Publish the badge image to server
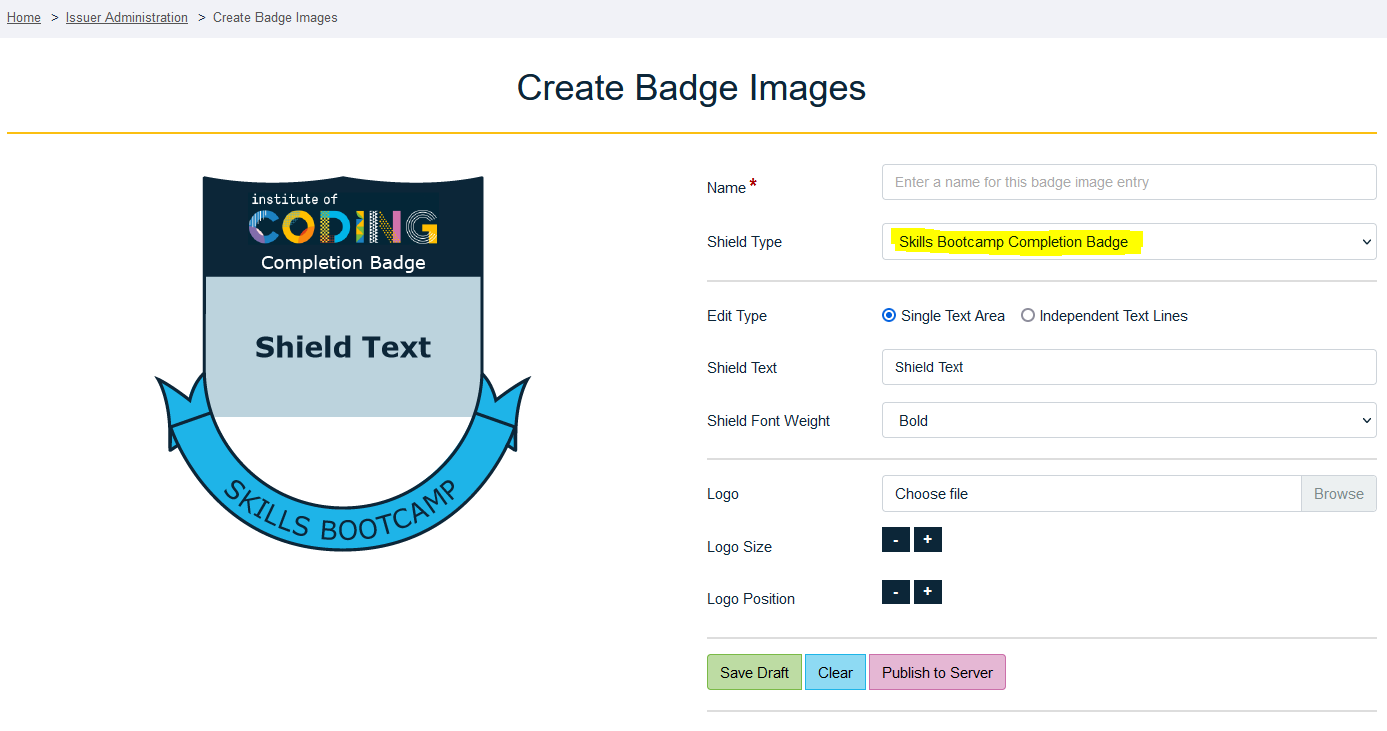Viewport: 1387px width, 731px height. [937, 672]
